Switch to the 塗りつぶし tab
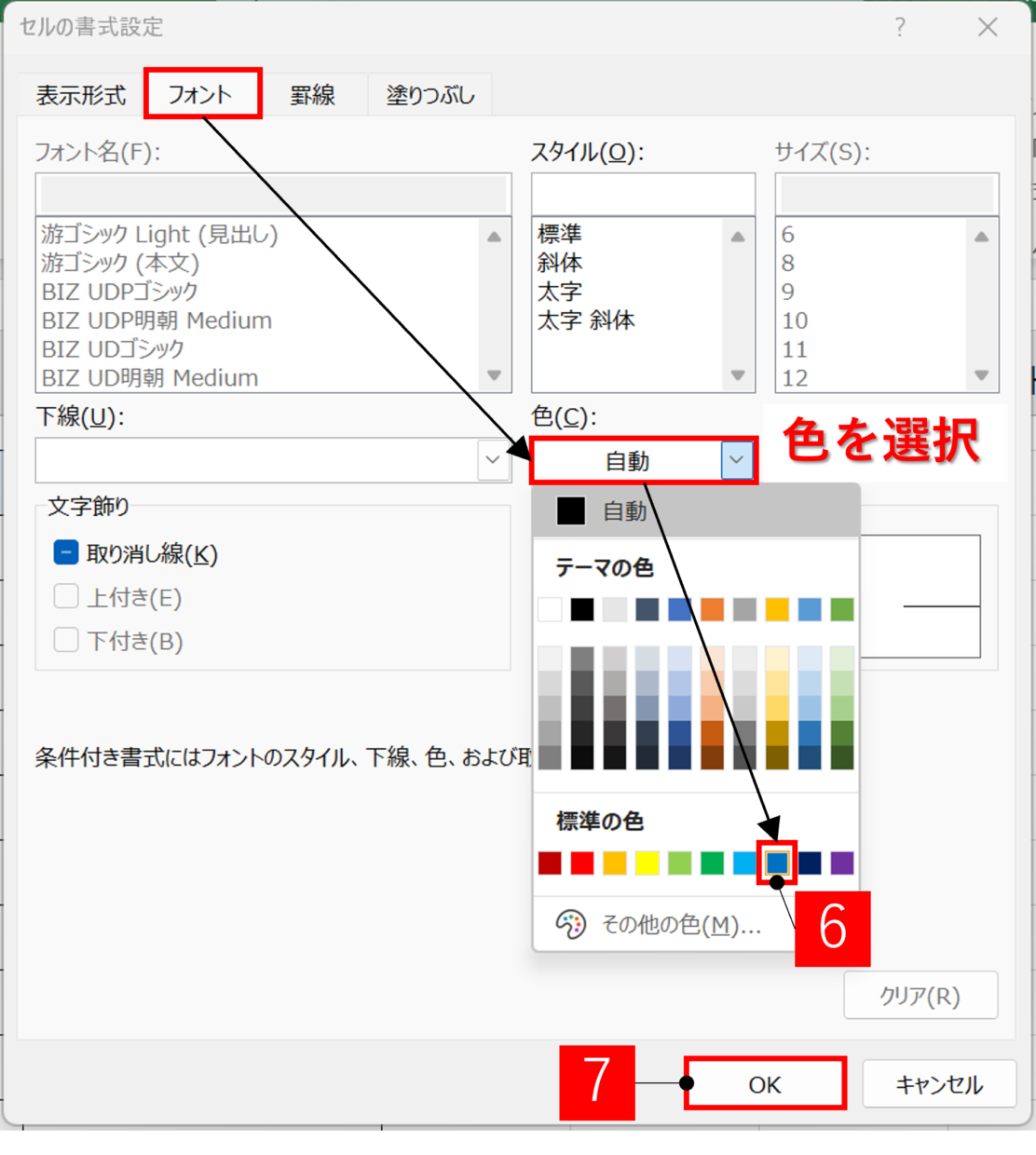This screenshot has width=1036, height=1155. [430, 95]
